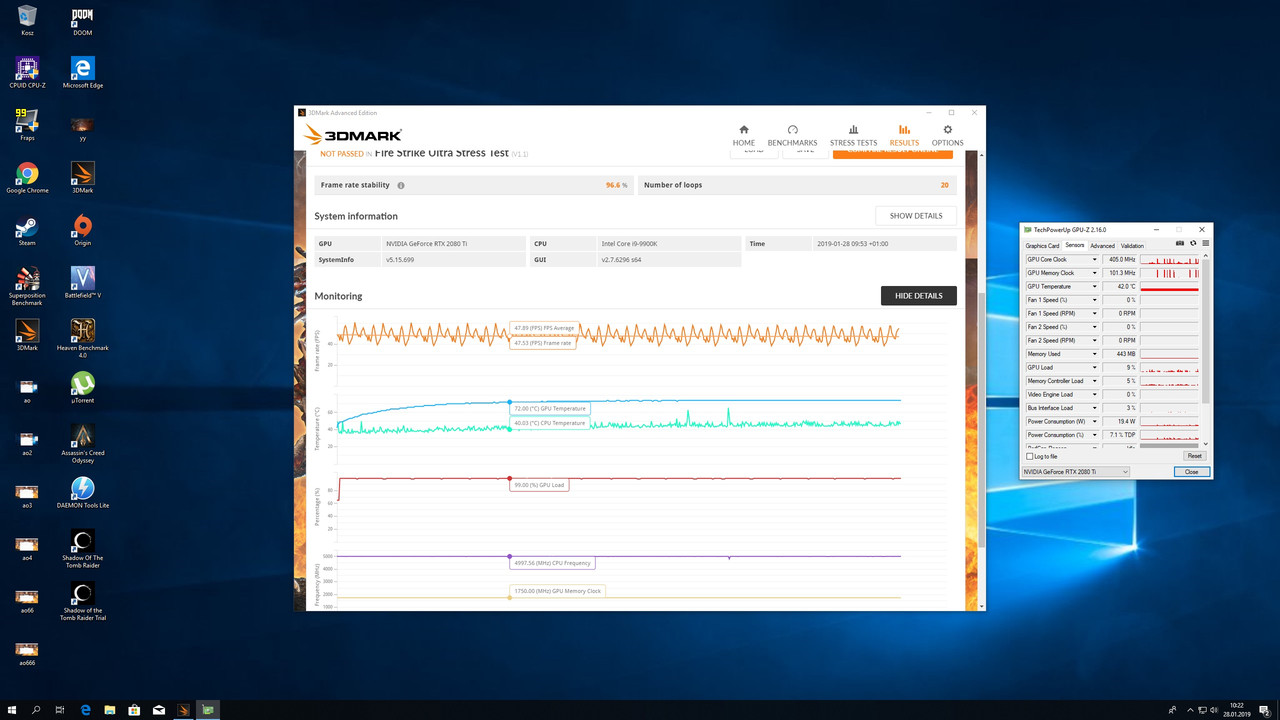Take GPU-Z screenshot with camera icon
This screenshot has width=1280, height=720.
coord(1180,244)
